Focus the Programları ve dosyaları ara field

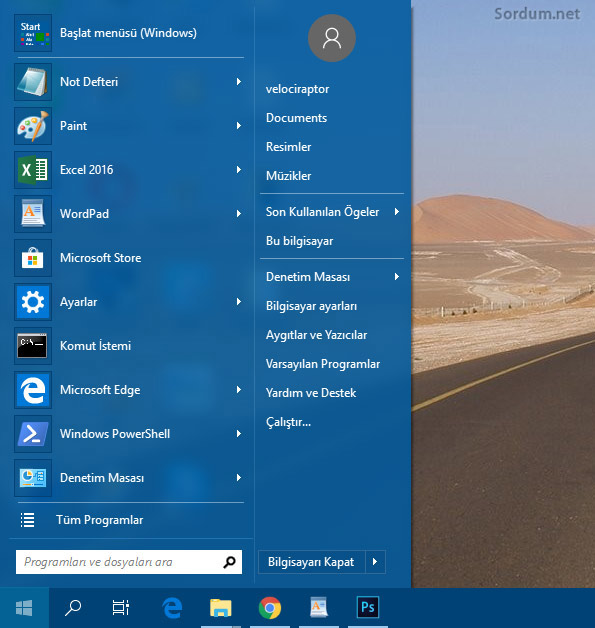click(x=129, y=562)
